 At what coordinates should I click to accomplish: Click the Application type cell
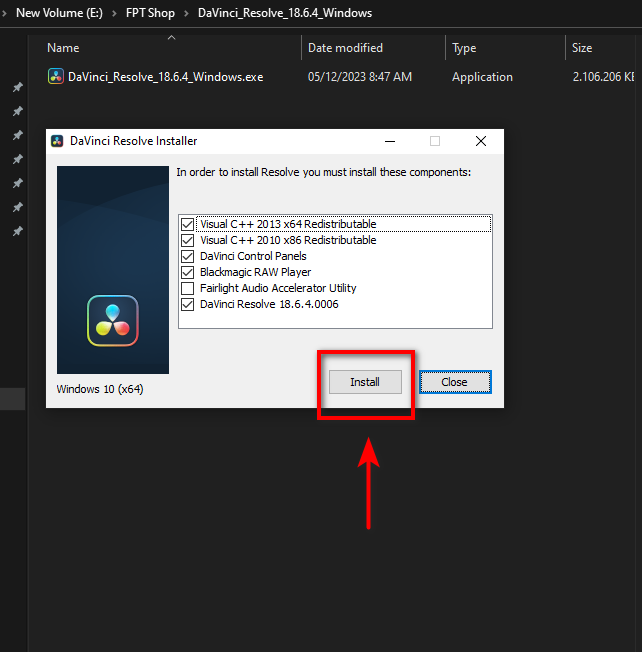(x=482, y=77)
